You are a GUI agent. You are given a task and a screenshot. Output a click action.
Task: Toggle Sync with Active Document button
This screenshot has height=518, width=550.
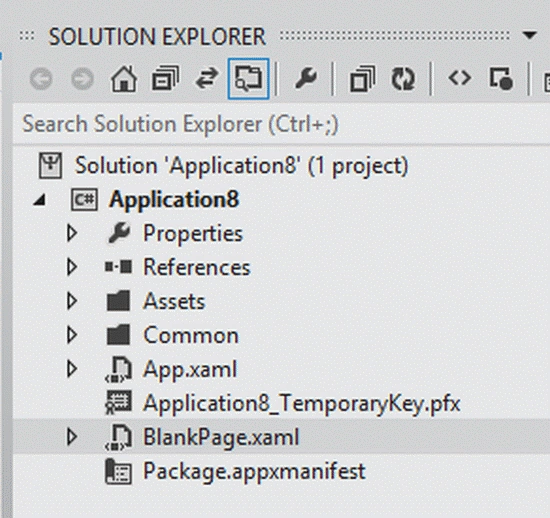coord(207,79)
